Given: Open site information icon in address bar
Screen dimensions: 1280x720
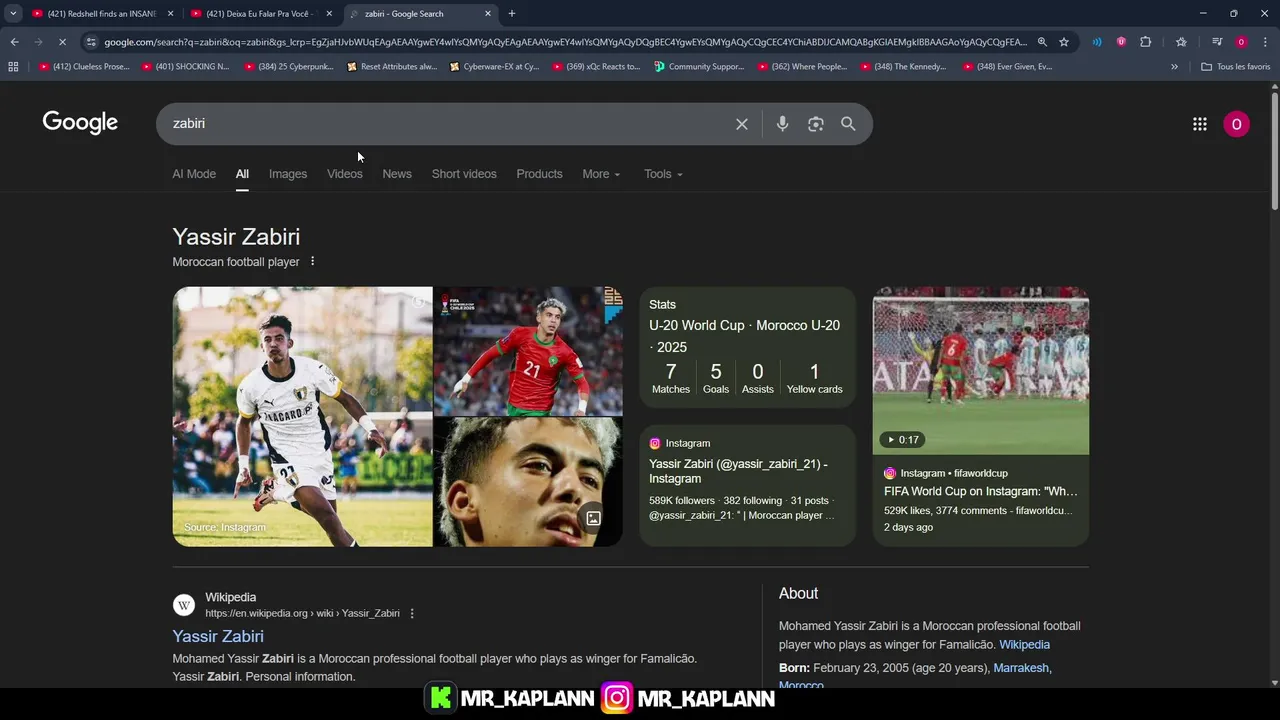Looking at the screenshot, I should (91, 42).
